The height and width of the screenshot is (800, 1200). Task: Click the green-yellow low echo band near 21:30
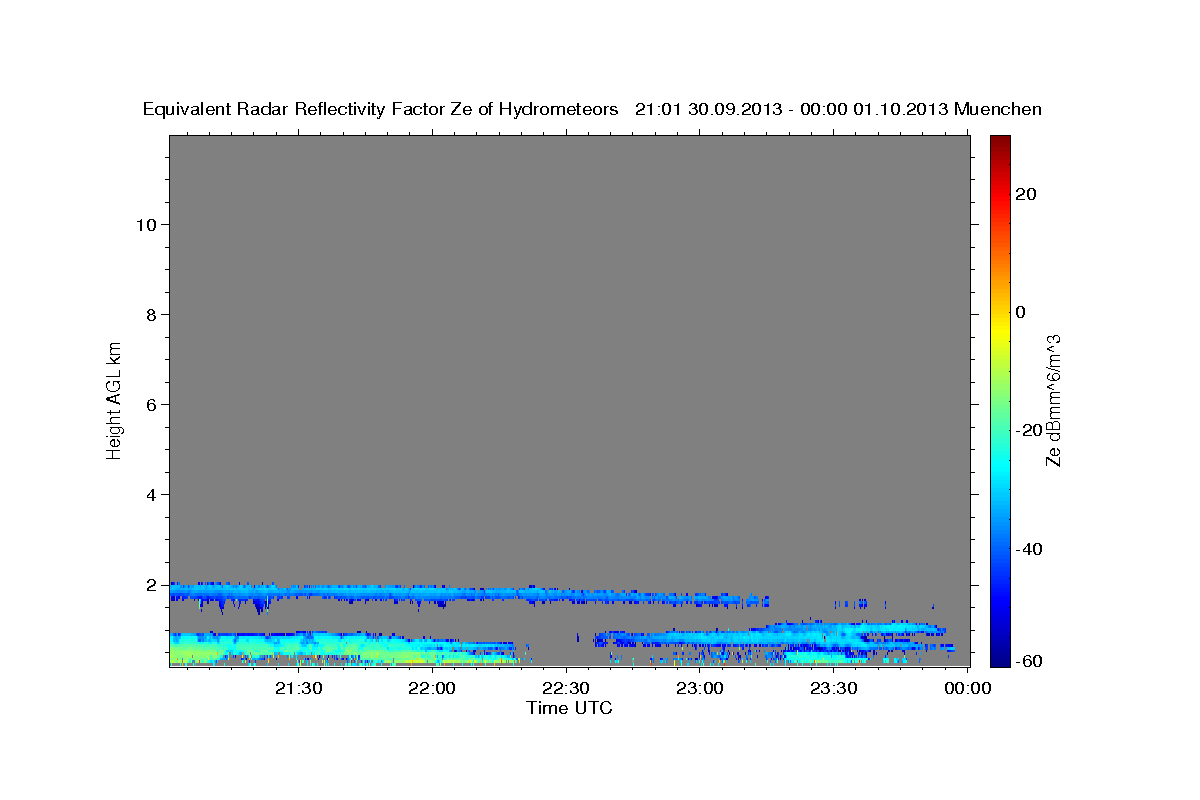[x=298, y=652]
